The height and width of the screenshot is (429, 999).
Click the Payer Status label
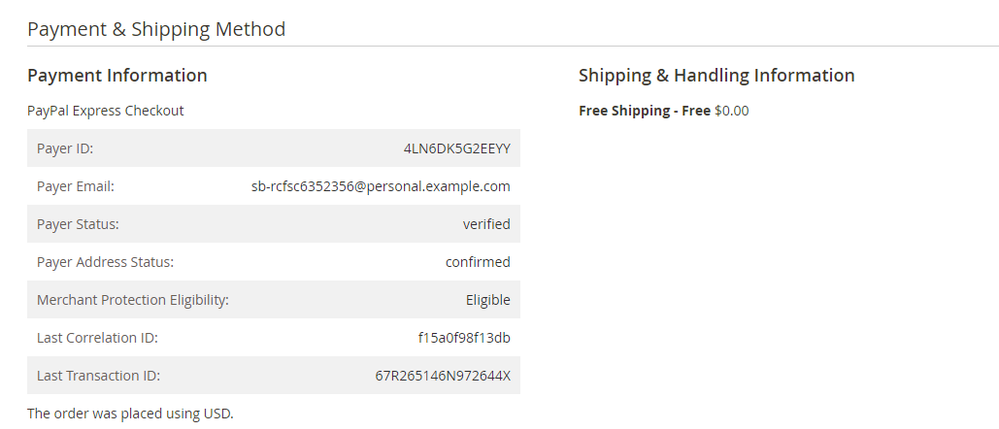[78, 224]
